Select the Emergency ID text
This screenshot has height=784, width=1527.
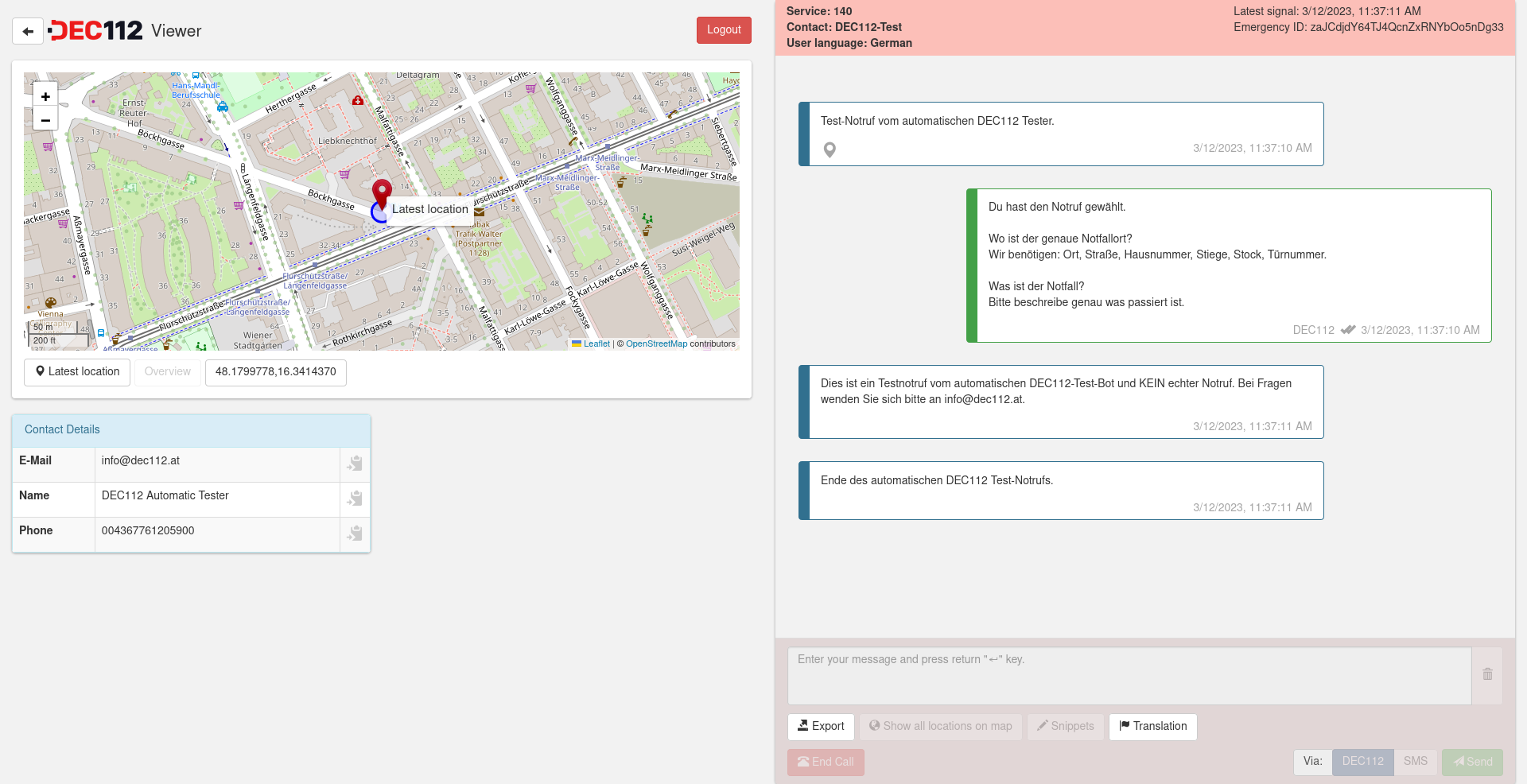[x=1368, y=28]
